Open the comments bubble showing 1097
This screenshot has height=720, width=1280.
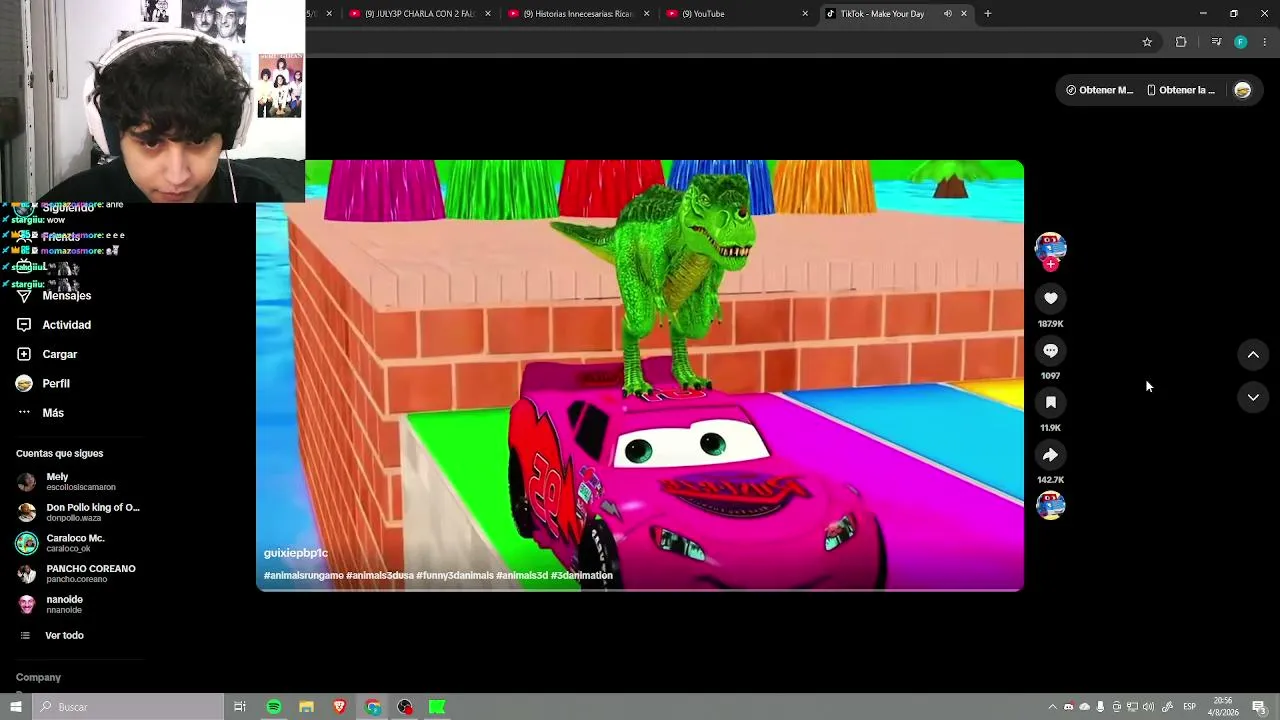pos(1050,350)
